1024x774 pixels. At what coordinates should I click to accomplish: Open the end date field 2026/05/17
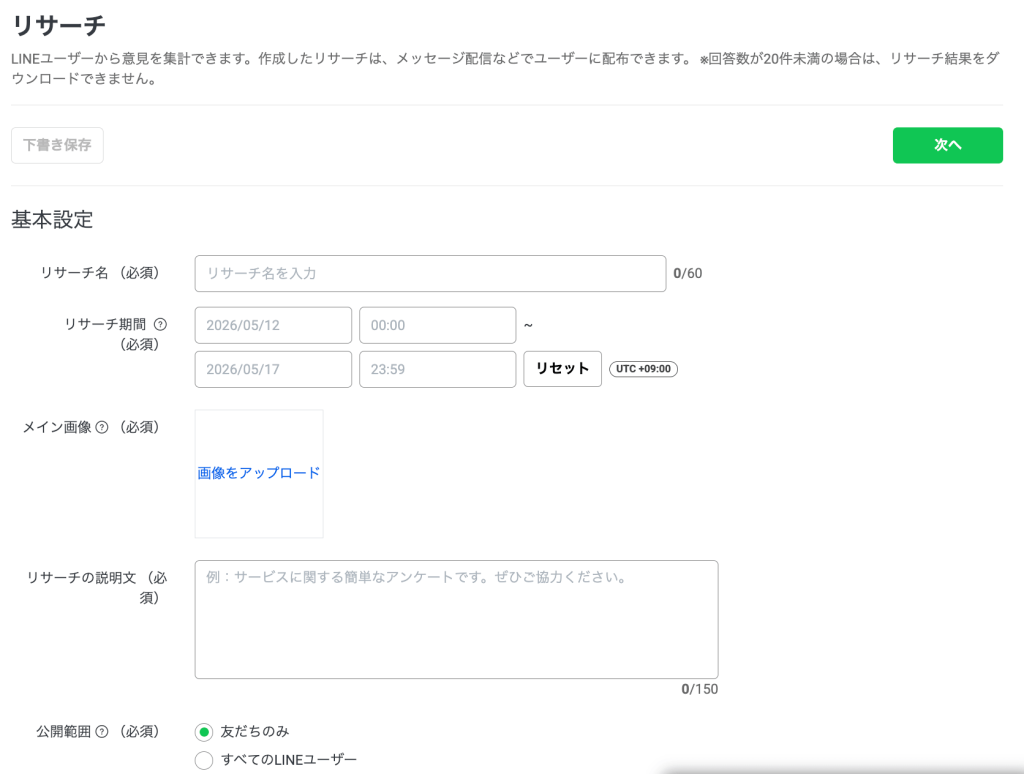tap(273, 369)
